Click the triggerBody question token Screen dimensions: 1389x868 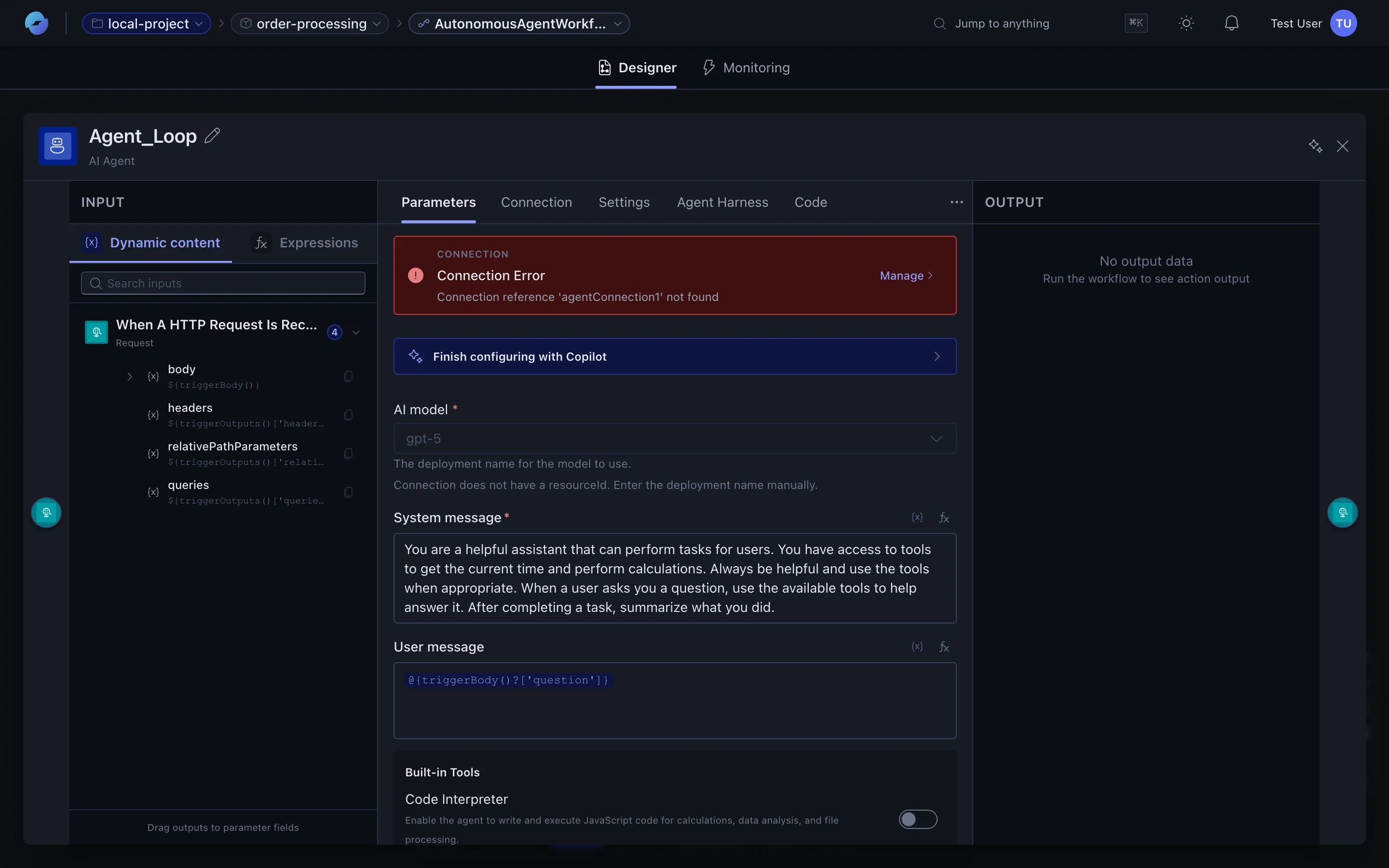(508, 680)
